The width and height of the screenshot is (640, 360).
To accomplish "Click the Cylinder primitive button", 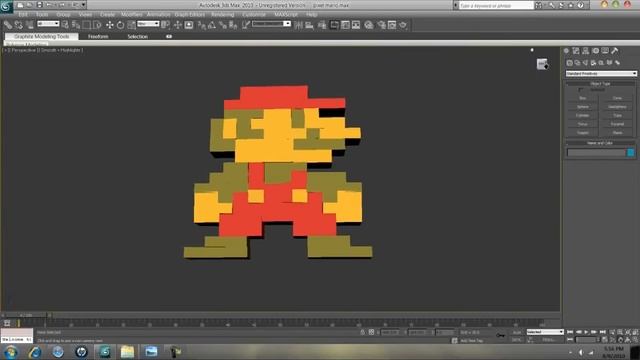I will 583,115.
